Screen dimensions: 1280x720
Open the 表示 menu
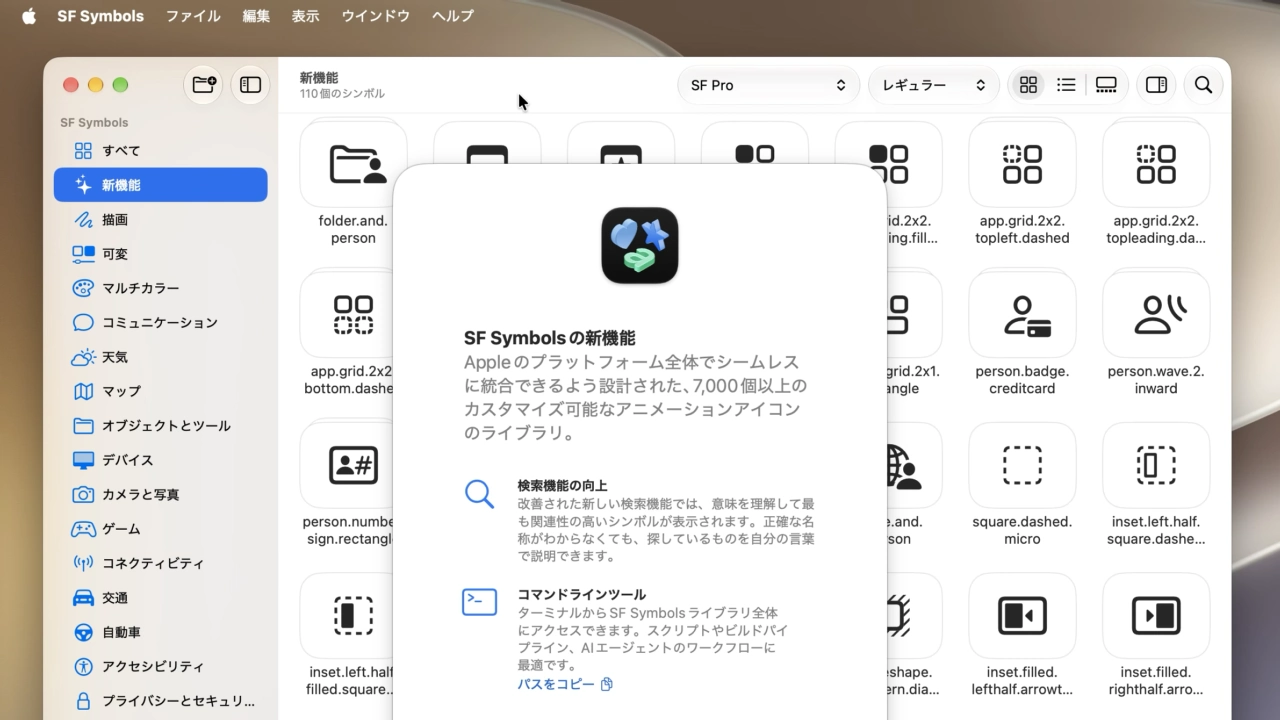[306, 16]
